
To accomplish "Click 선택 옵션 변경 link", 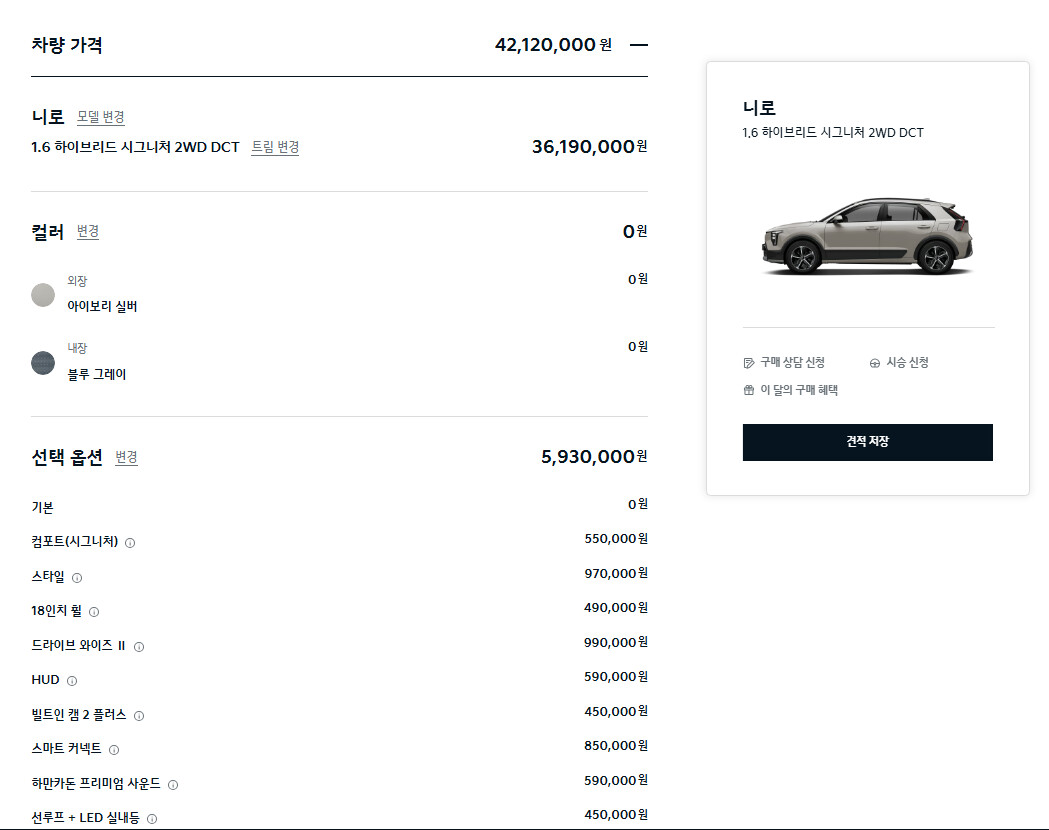I will click(126, 458).
